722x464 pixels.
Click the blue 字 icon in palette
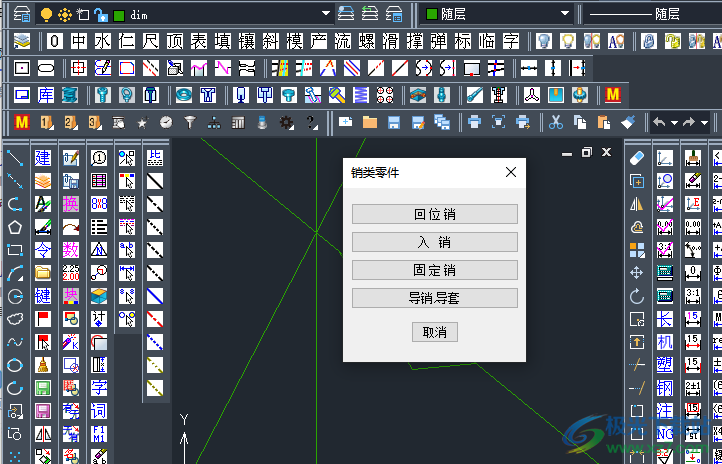(x=99, y=388)
